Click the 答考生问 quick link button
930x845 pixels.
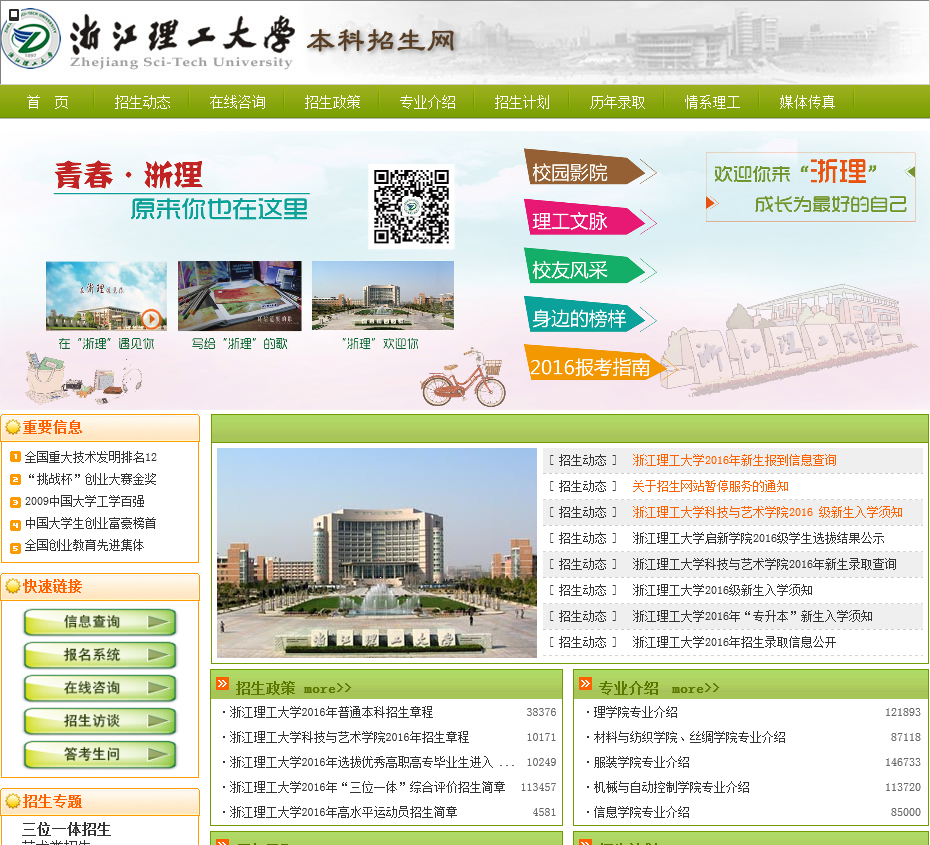pyautogui.click(x=100, y=754)
